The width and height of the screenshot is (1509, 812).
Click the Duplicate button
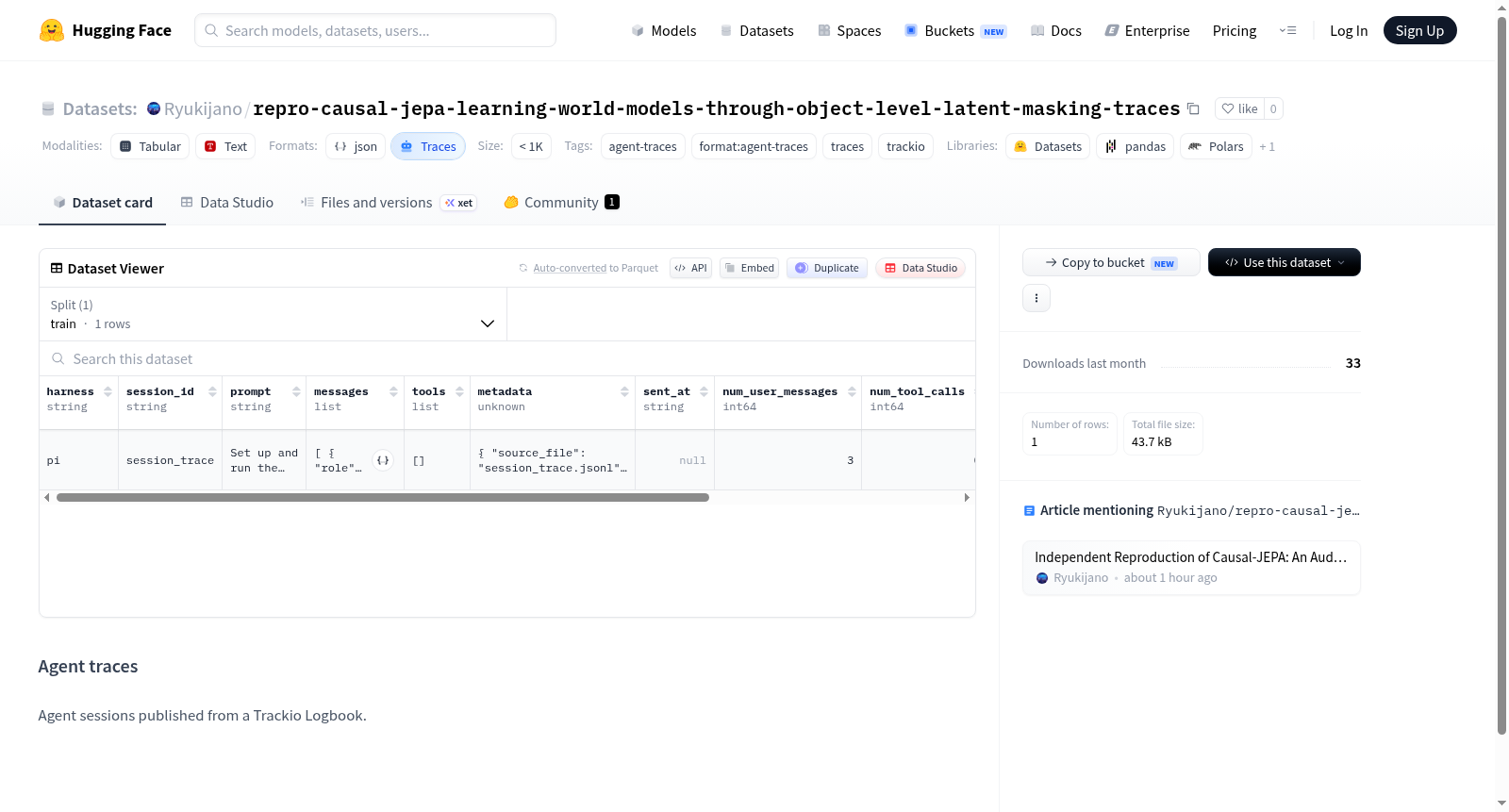pos(826,268)
